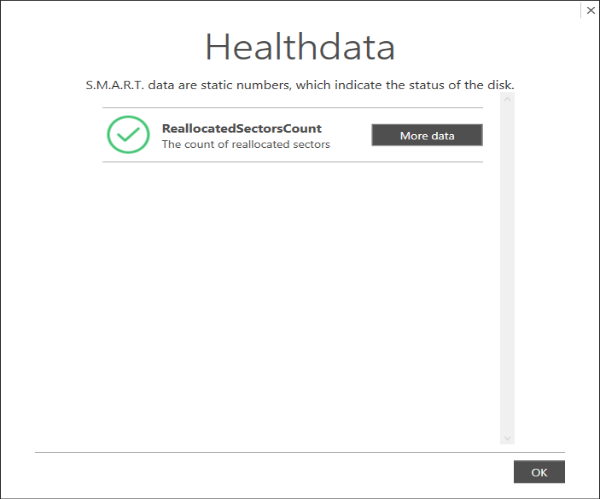The width and height of the screenshot is (601, 499).
Task: Click 'The count of reallocated sectors' text
Action: click(246, 144)
